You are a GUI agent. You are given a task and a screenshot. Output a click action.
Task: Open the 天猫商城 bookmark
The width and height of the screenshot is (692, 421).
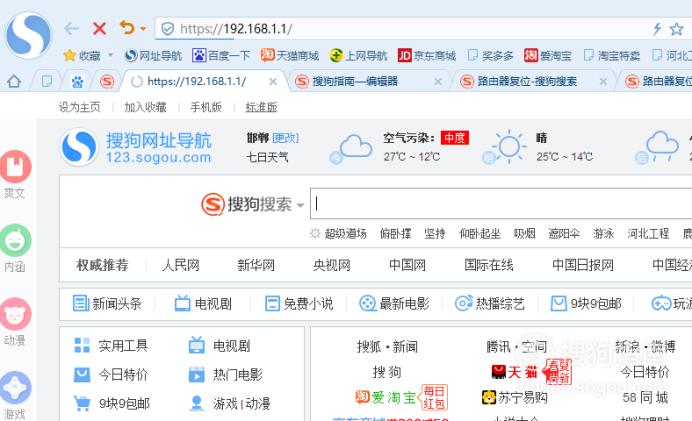click(290, 56)
